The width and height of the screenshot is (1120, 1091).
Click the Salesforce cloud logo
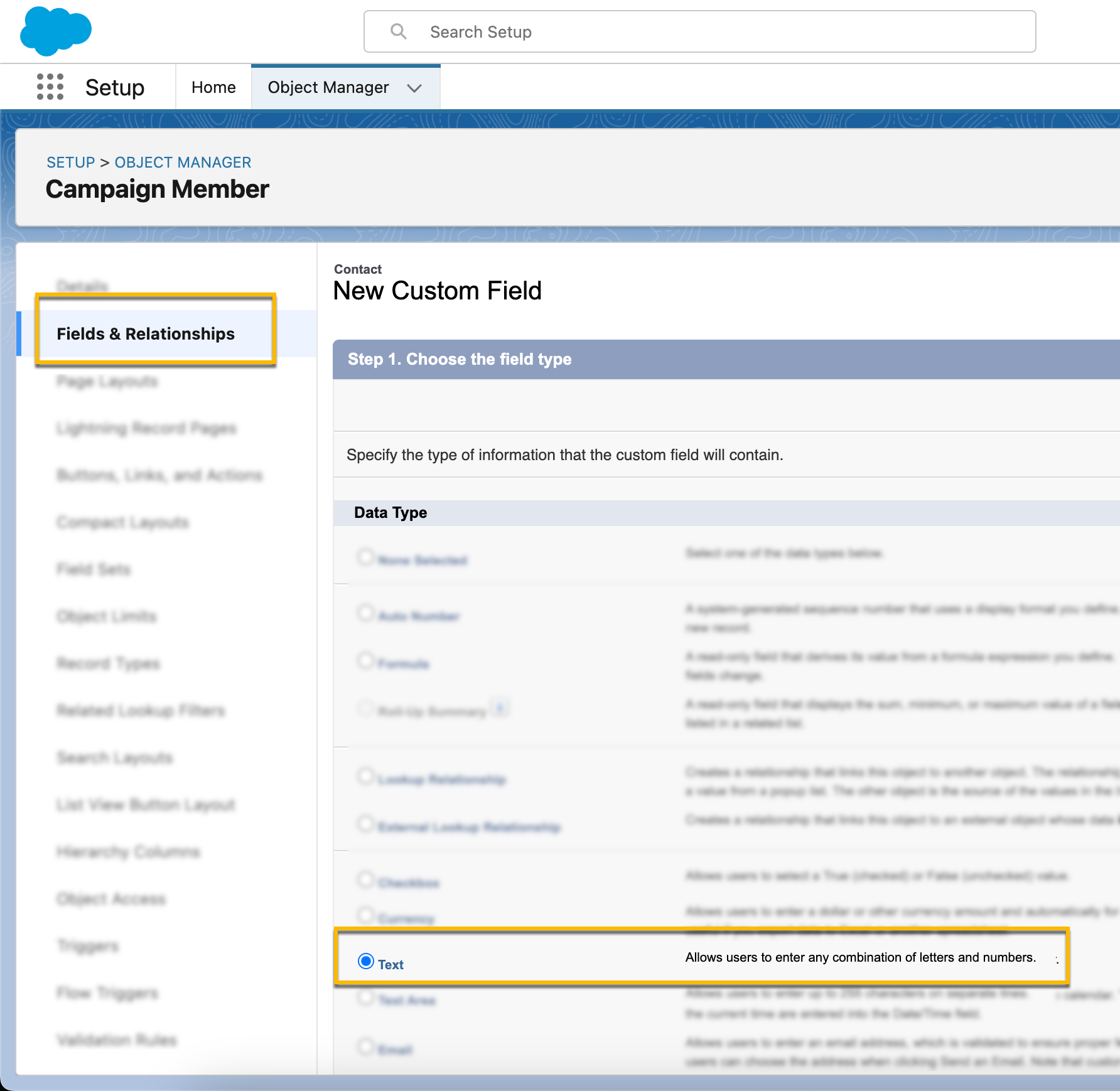coord(55,30)
